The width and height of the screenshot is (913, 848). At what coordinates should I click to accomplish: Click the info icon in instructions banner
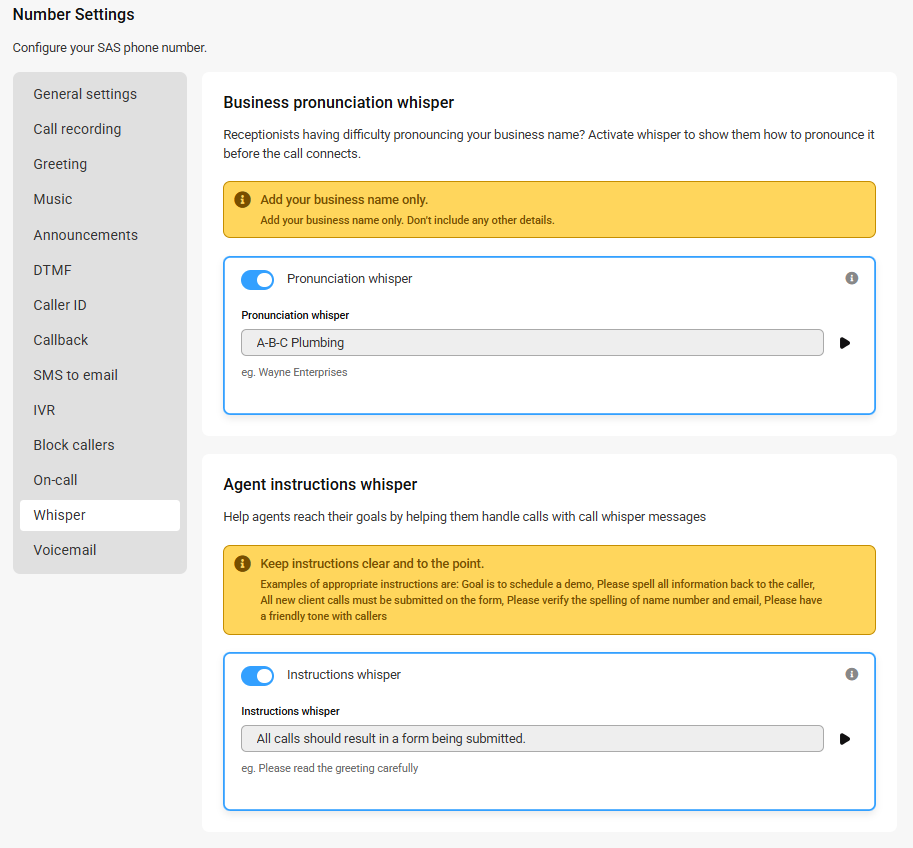click(x=242, y=564)
